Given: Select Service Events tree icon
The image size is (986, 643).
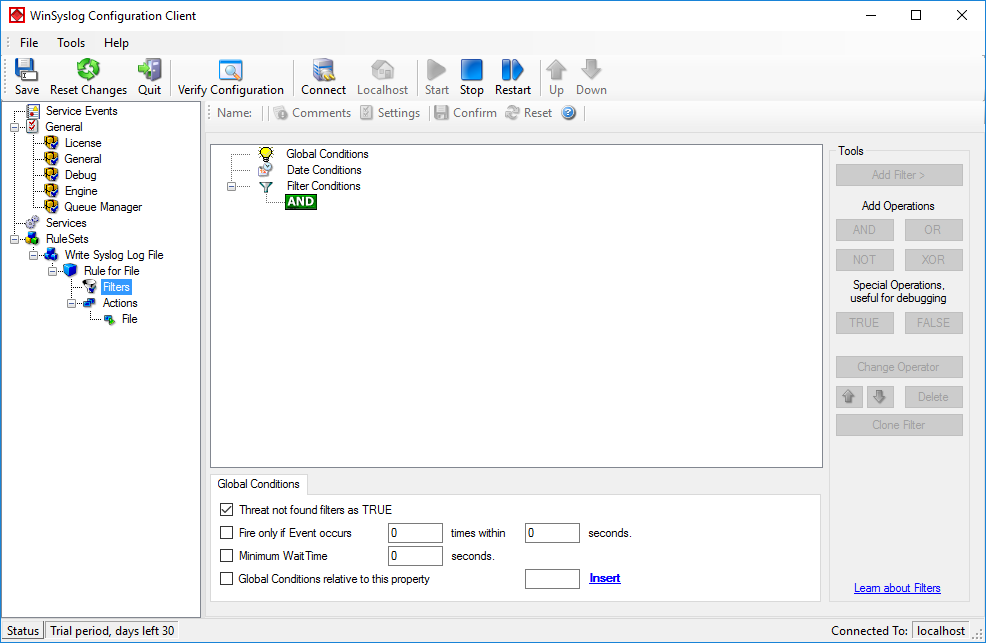Looking at the screenshot, I should pos(33,111).
